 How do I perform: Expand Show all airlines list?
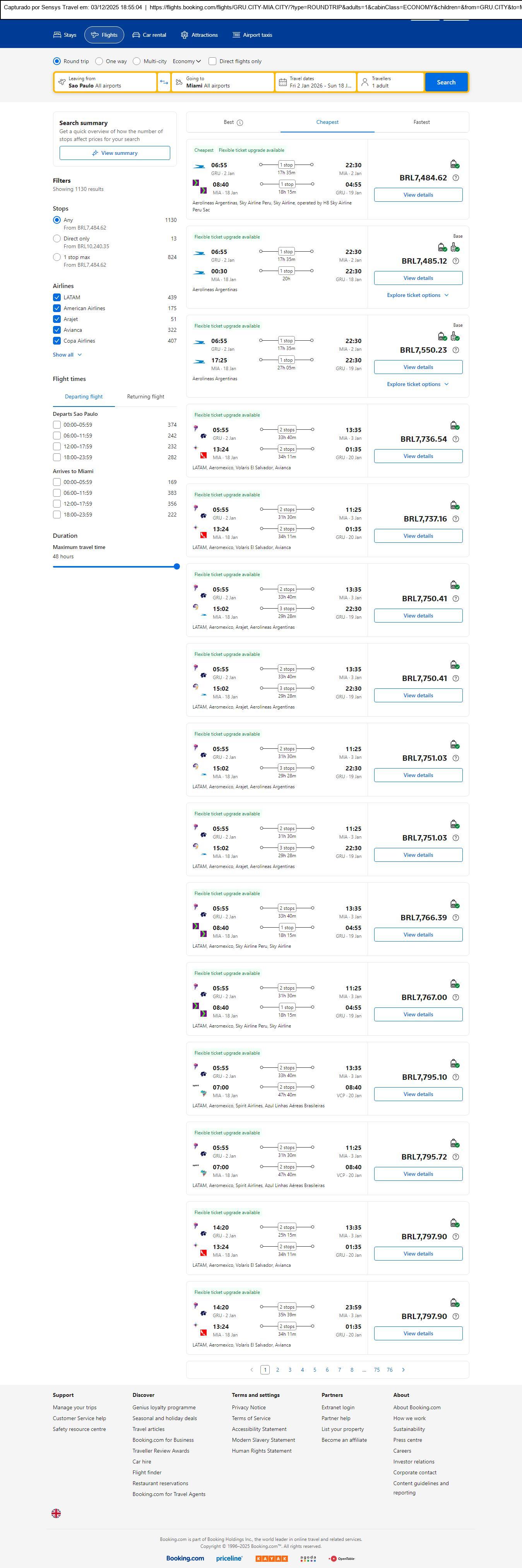tap(67, 355)
